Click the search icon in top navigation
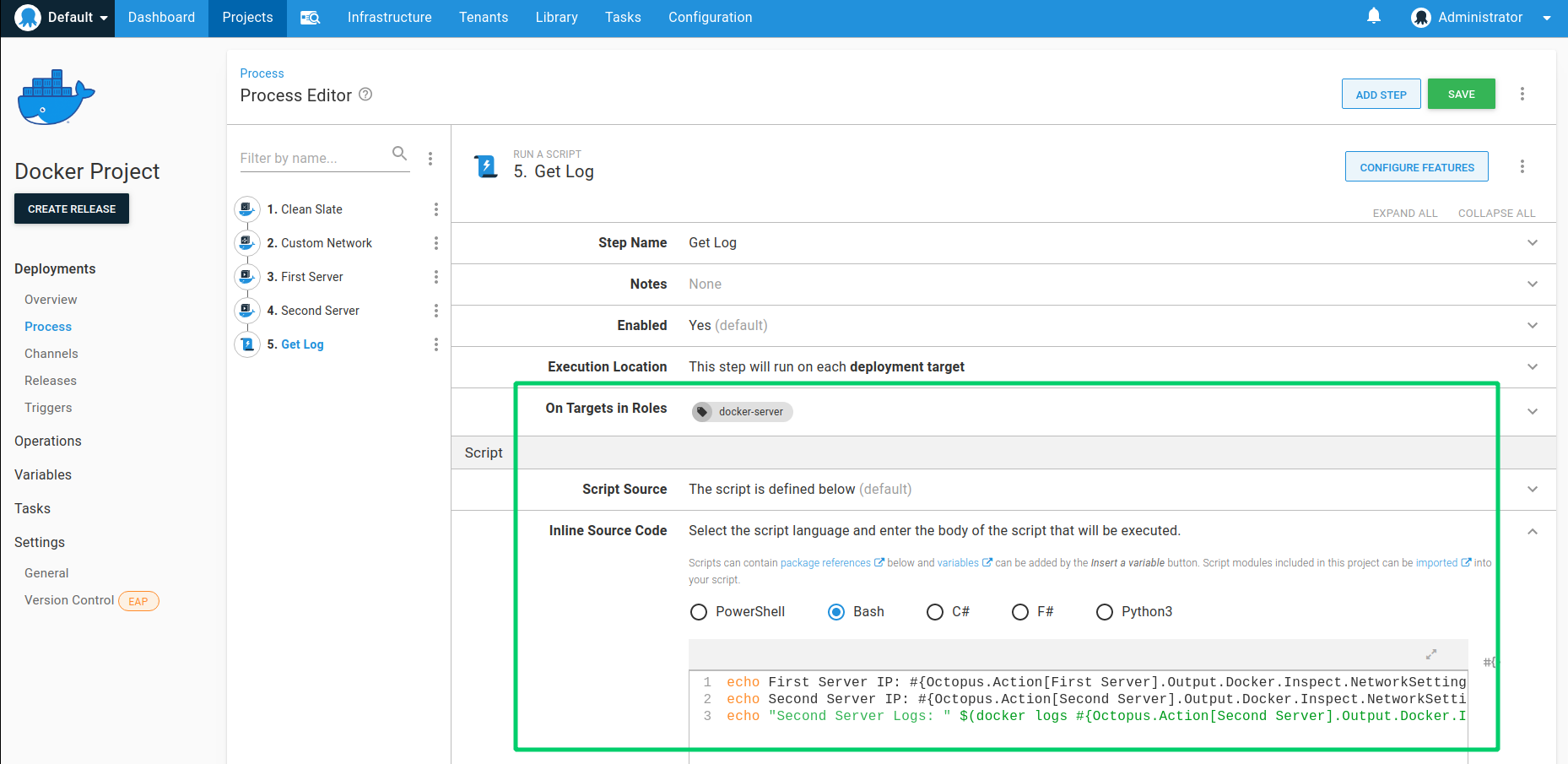This screenshot has height=764, width=1568. click(311, 18)
